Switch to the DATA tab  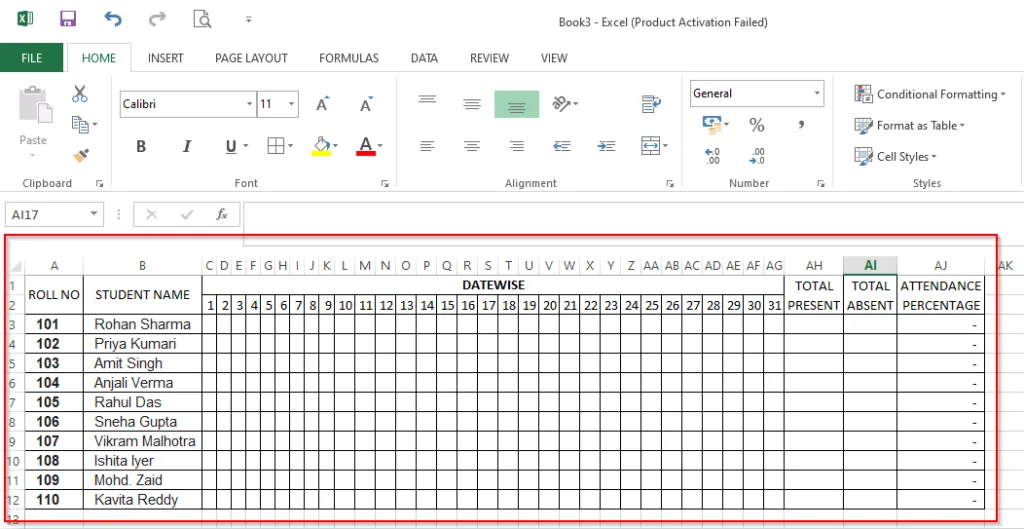(x=424, y=58)
